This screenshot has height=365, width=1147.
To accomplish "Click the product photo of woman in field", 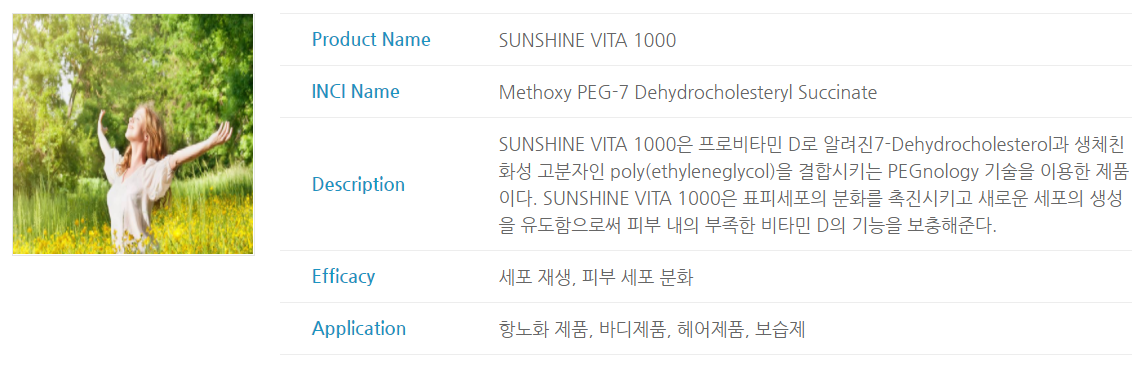I will click(133, 134).
